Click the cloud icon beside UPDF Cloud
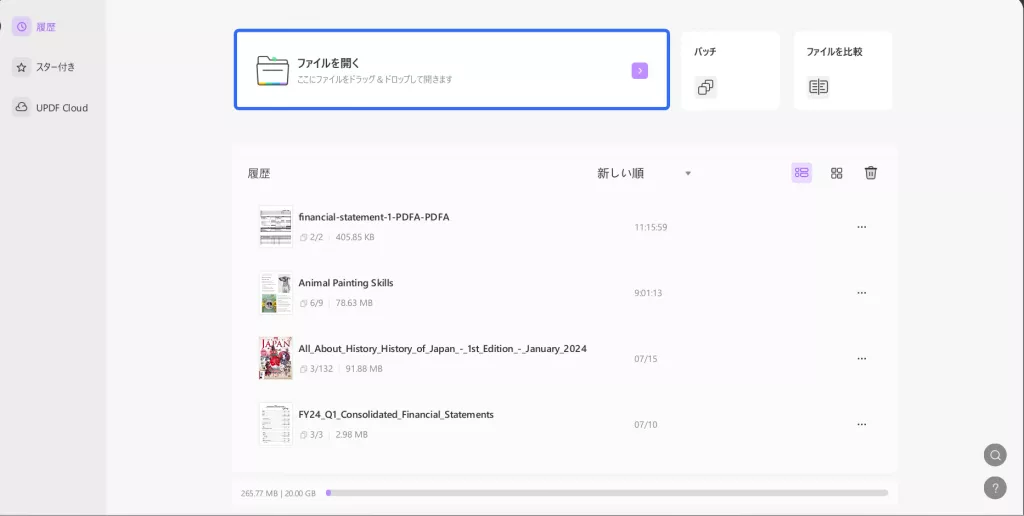 [x=22, y=107]
